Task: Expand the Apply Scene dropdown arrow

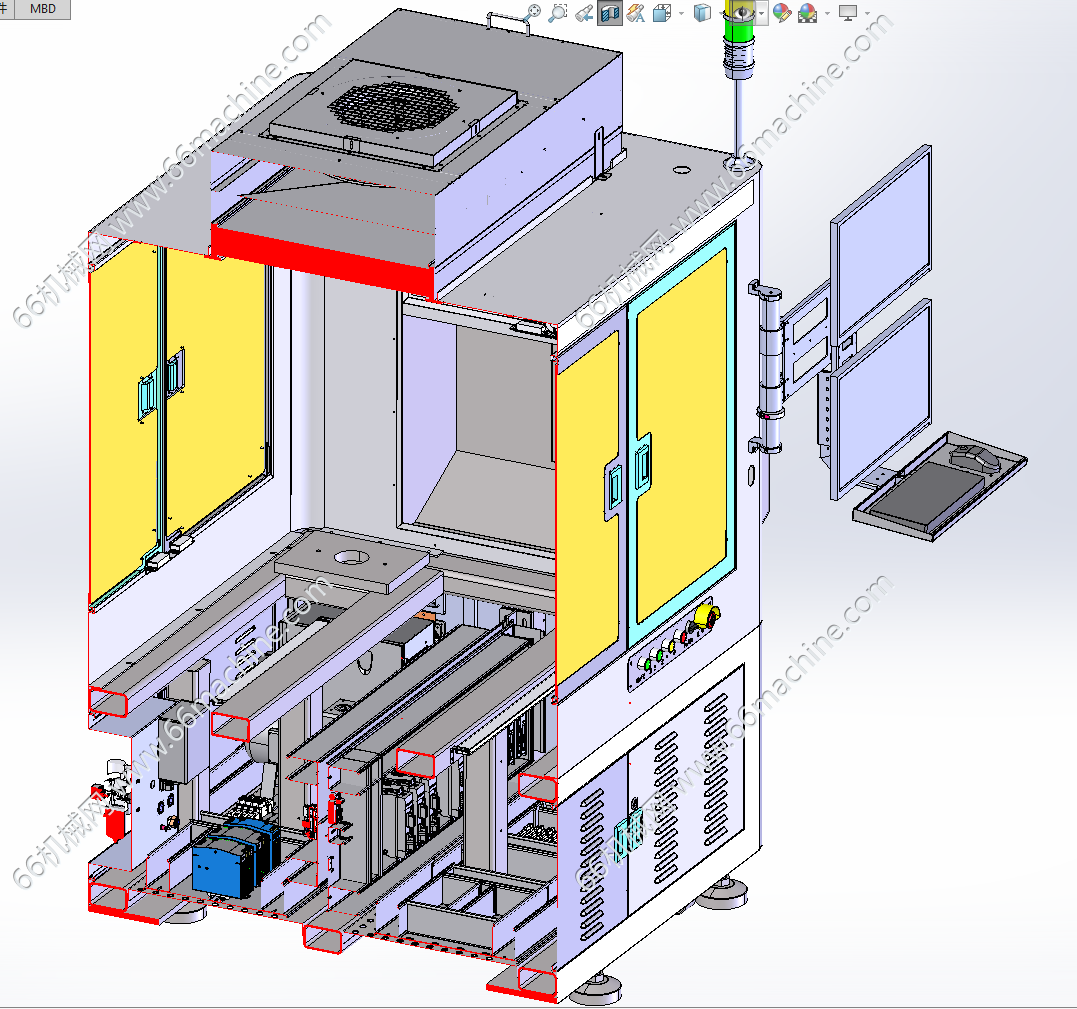Action: click(826, 13)
